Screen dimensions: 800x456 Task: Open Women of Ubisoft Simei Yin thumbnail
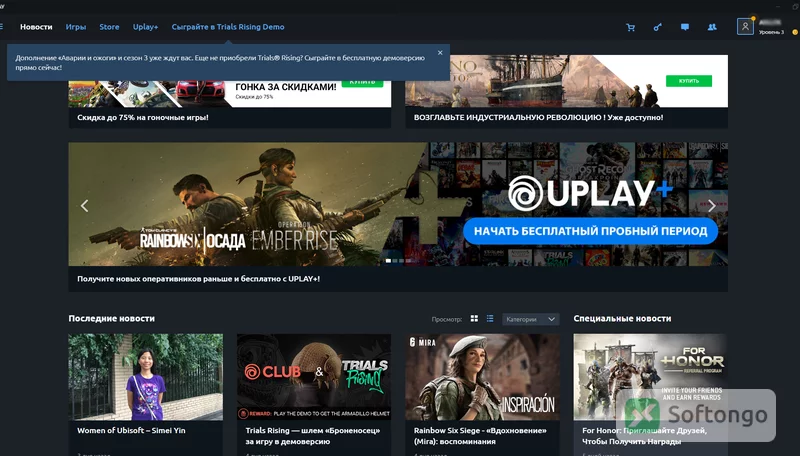click(145, 377)
